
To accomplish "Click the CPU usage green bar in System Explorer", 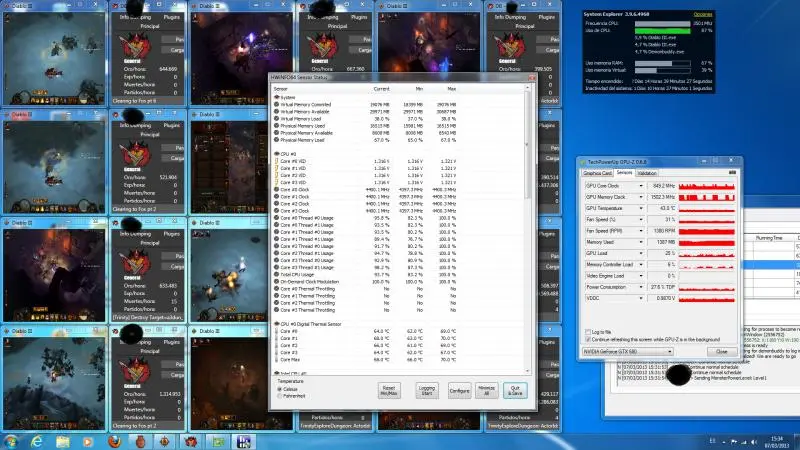I will coord(662,31).
